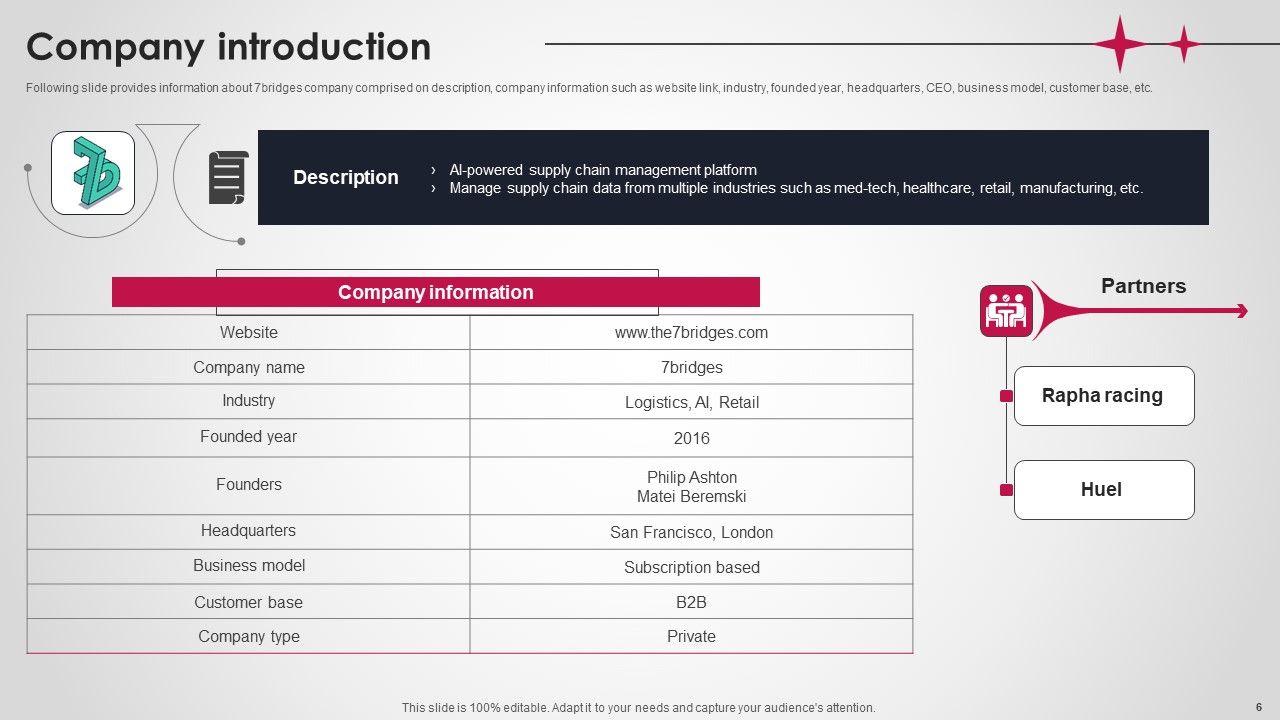Select the San Francisco, London cell
This screenshot has width=1280, height=720.
(692, 532)
